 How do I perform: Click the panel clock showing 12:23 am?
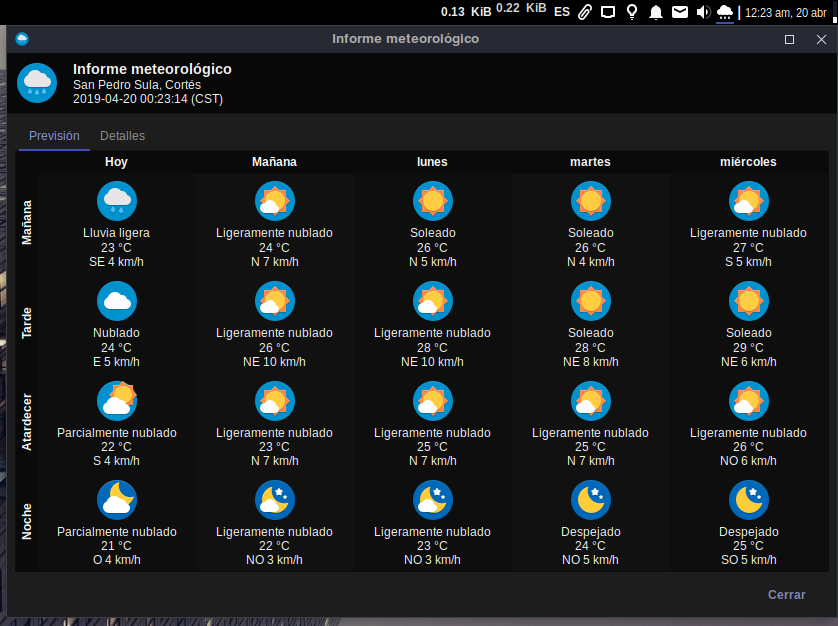785,13
